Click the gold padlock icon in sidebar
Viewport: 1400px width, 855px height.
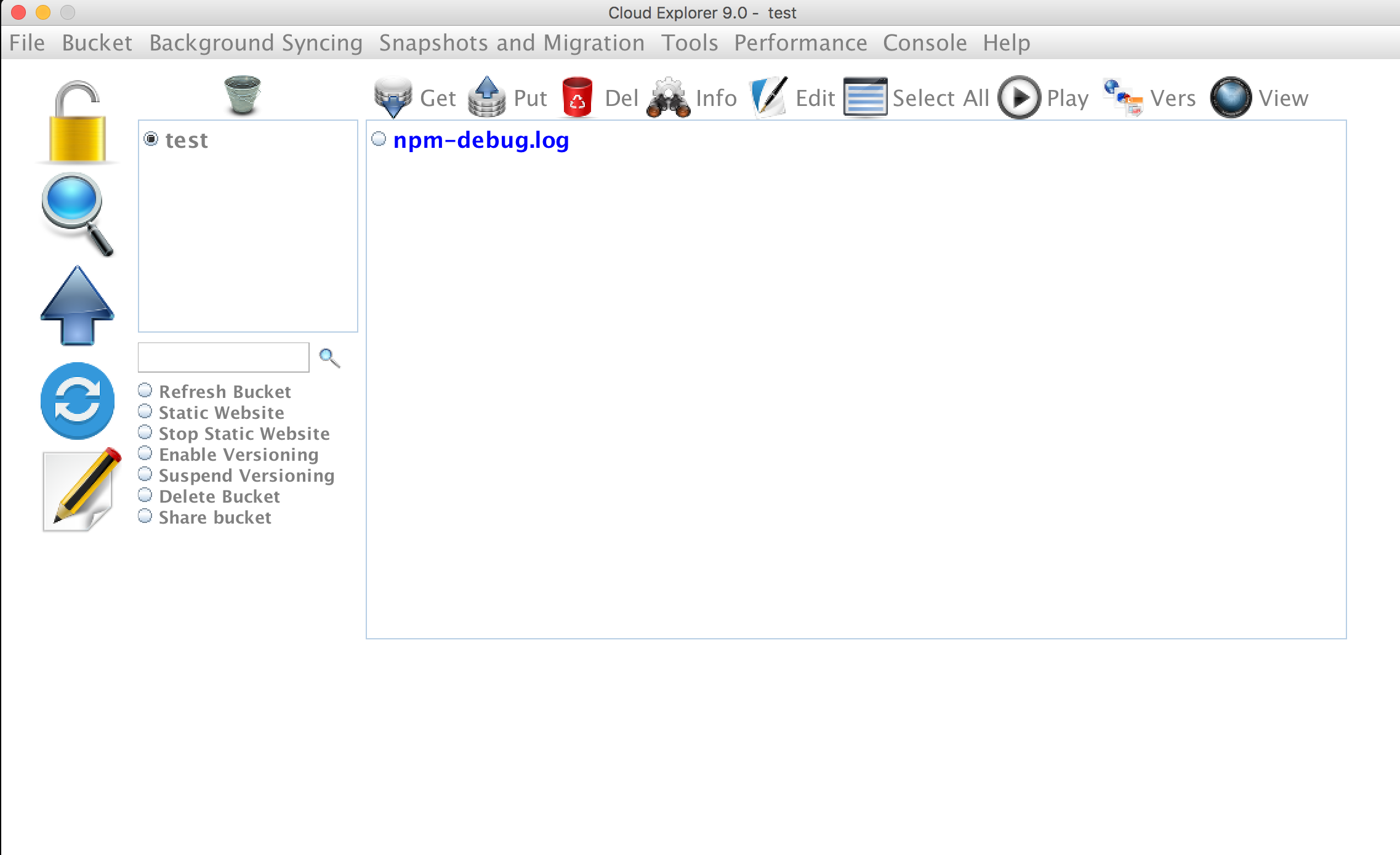[x=77, y=122]
